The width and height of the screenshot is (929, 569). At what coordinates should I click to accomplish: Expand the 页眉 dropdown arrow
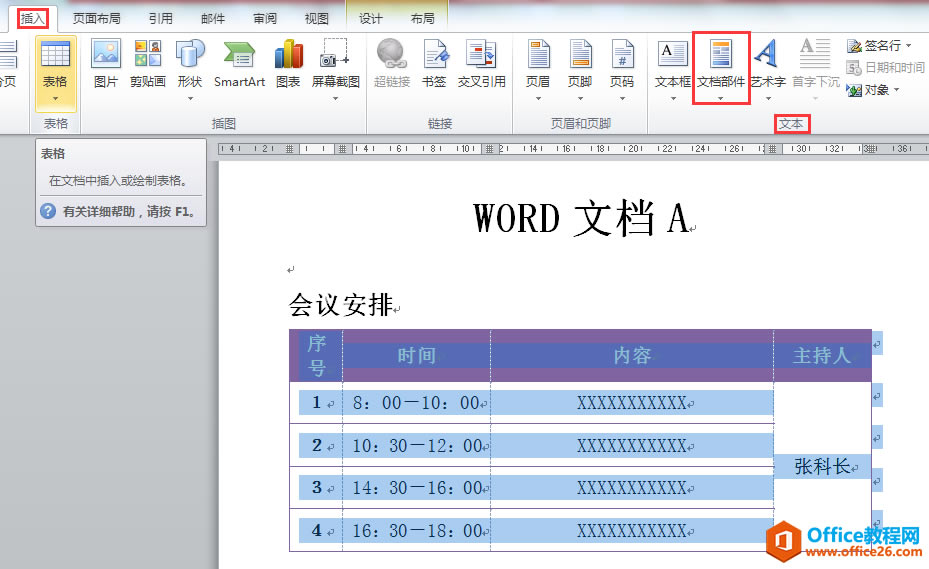(538, 99)
